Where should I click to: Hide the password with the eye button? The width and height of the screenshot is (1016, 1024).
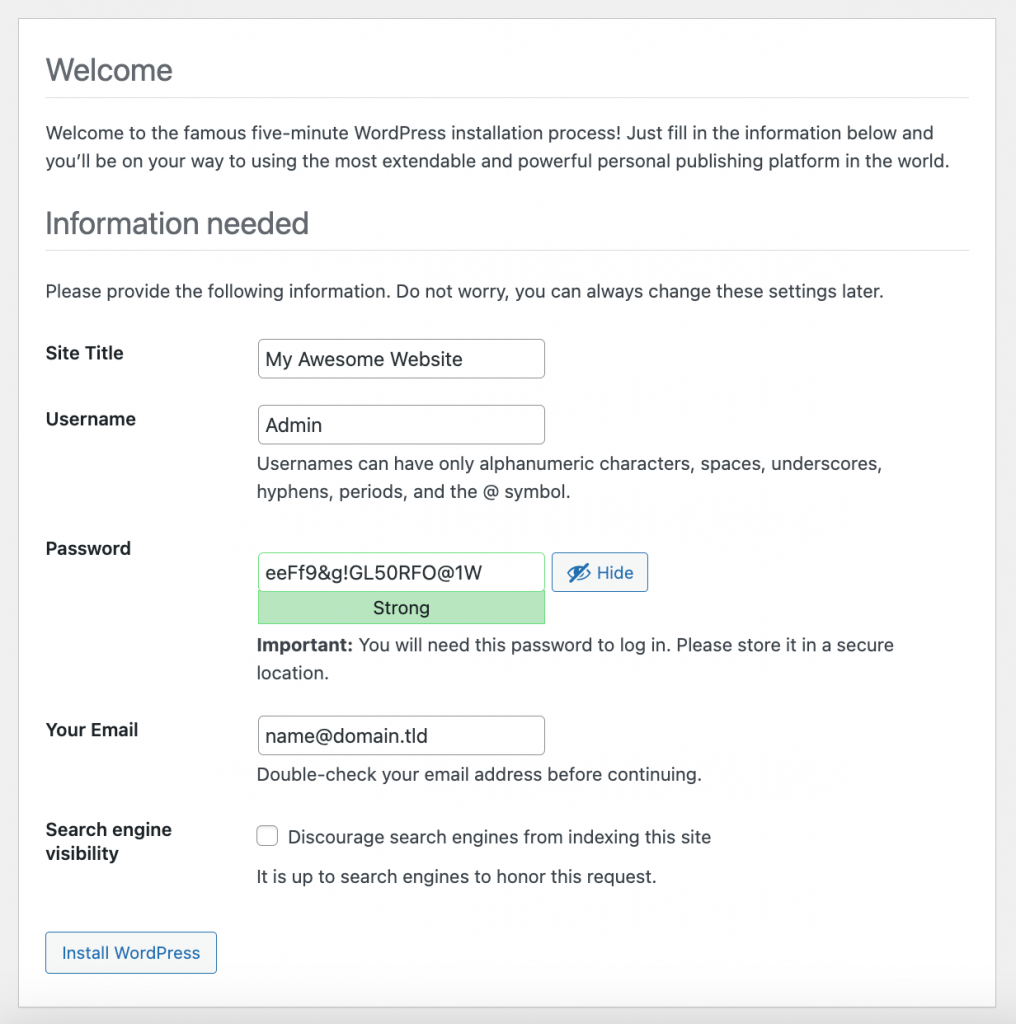point(600,573)
